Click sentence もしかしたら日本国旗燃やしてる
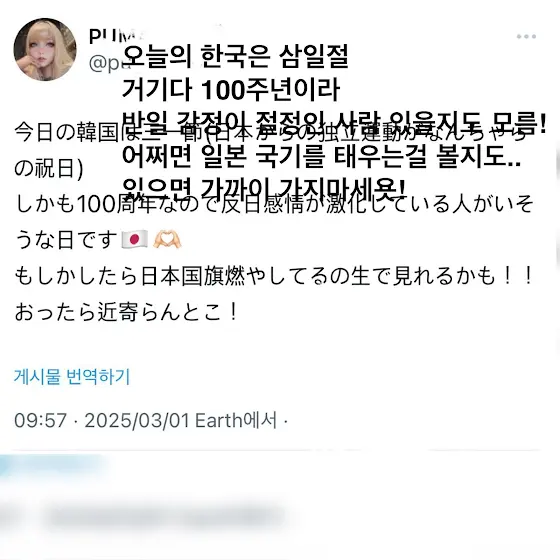 tap(274, 276)
